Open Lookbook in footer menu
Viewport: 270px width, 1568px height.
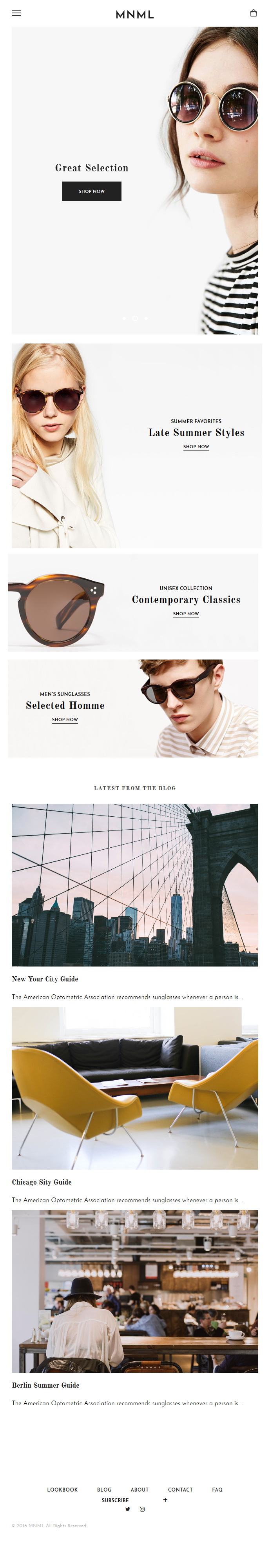coord(63,1490)
